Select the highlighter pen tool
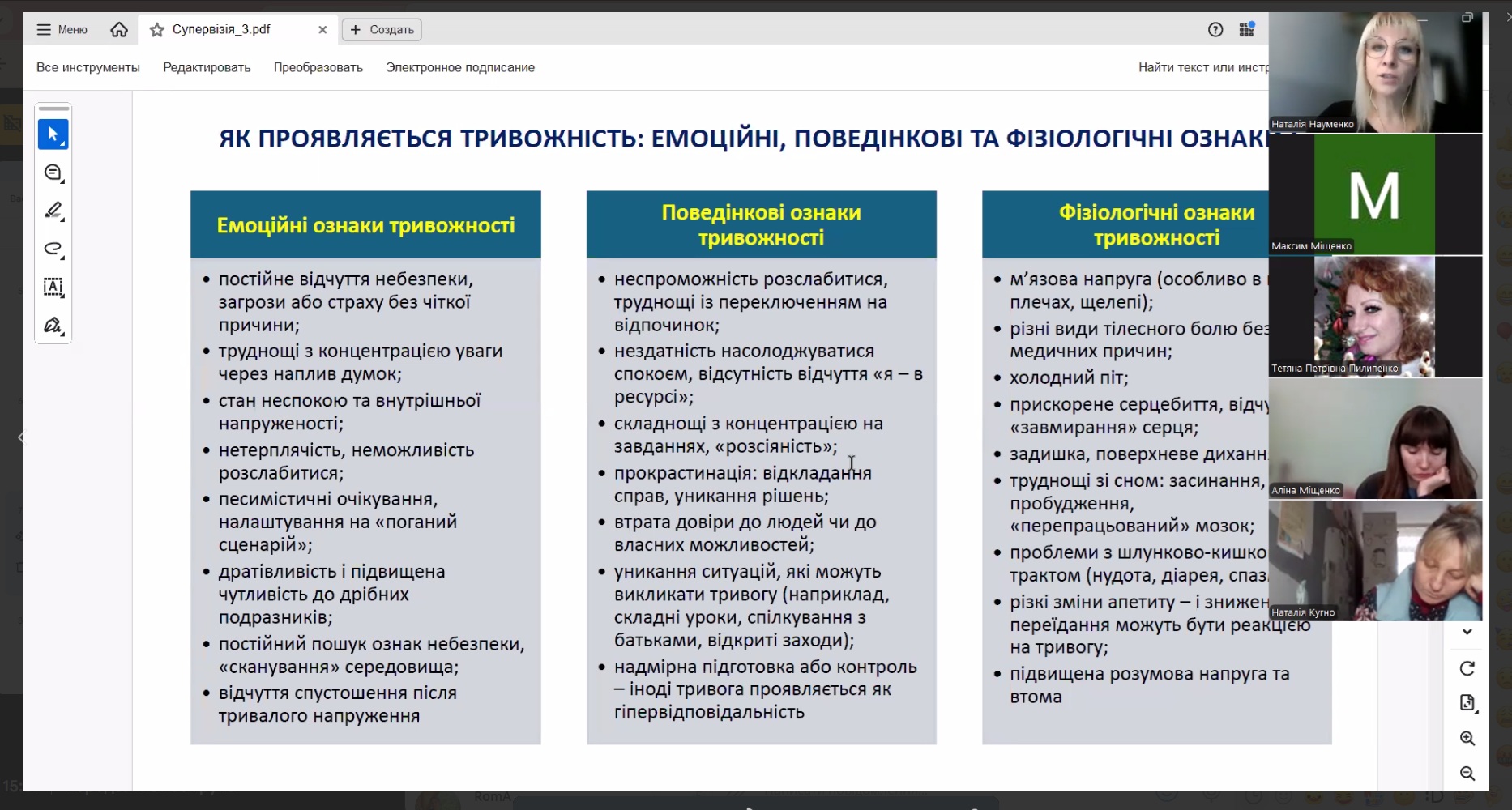Viewport: 1512px width, 810px height. click(53, 211)
